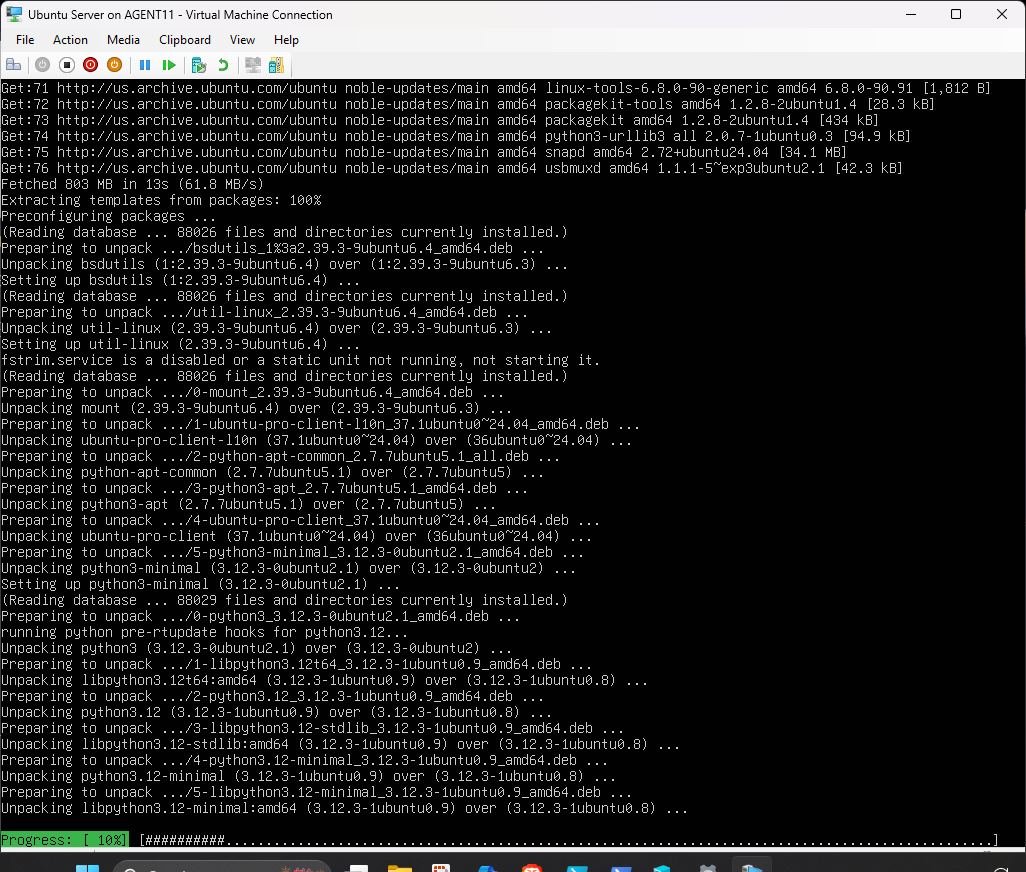Screen dimensions: 1026x872
Task: Open the Help menu
Action: 286,40
